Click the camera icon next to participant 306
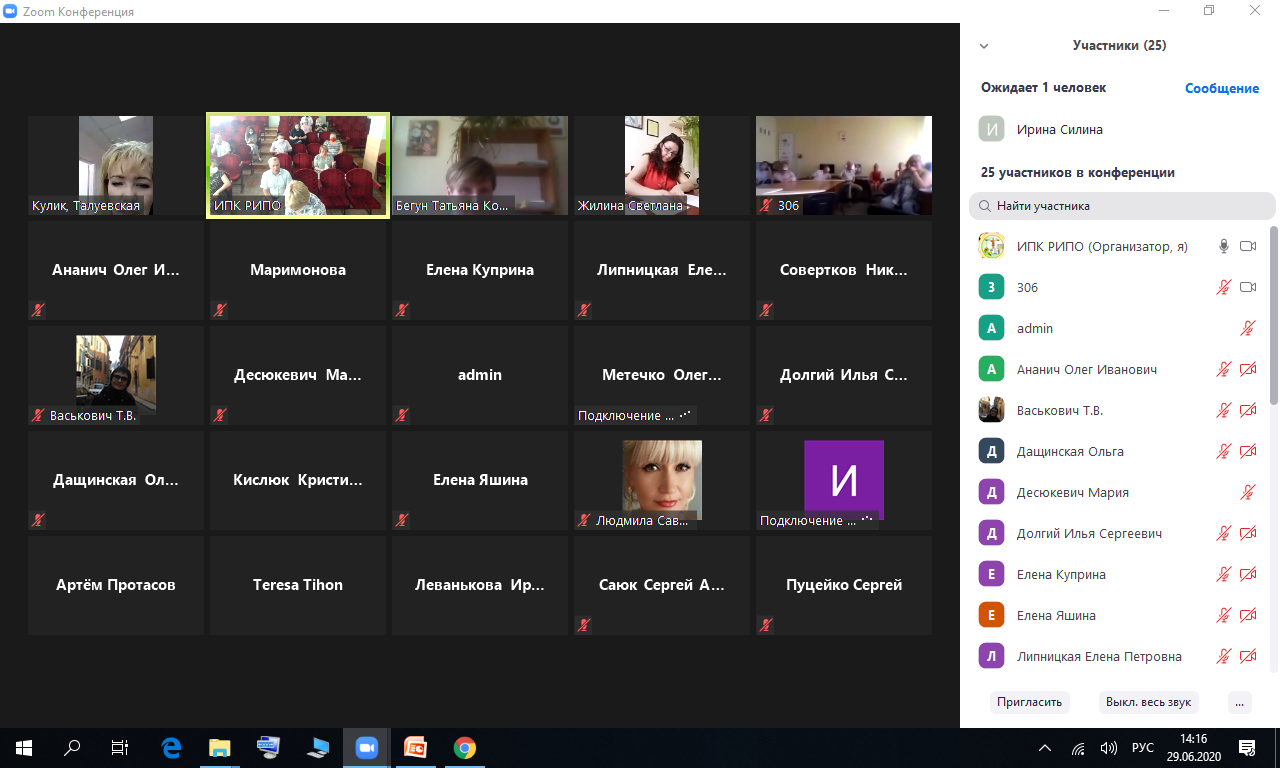The height and width of the screenshot is (768, 1280). coord(1247,287)
